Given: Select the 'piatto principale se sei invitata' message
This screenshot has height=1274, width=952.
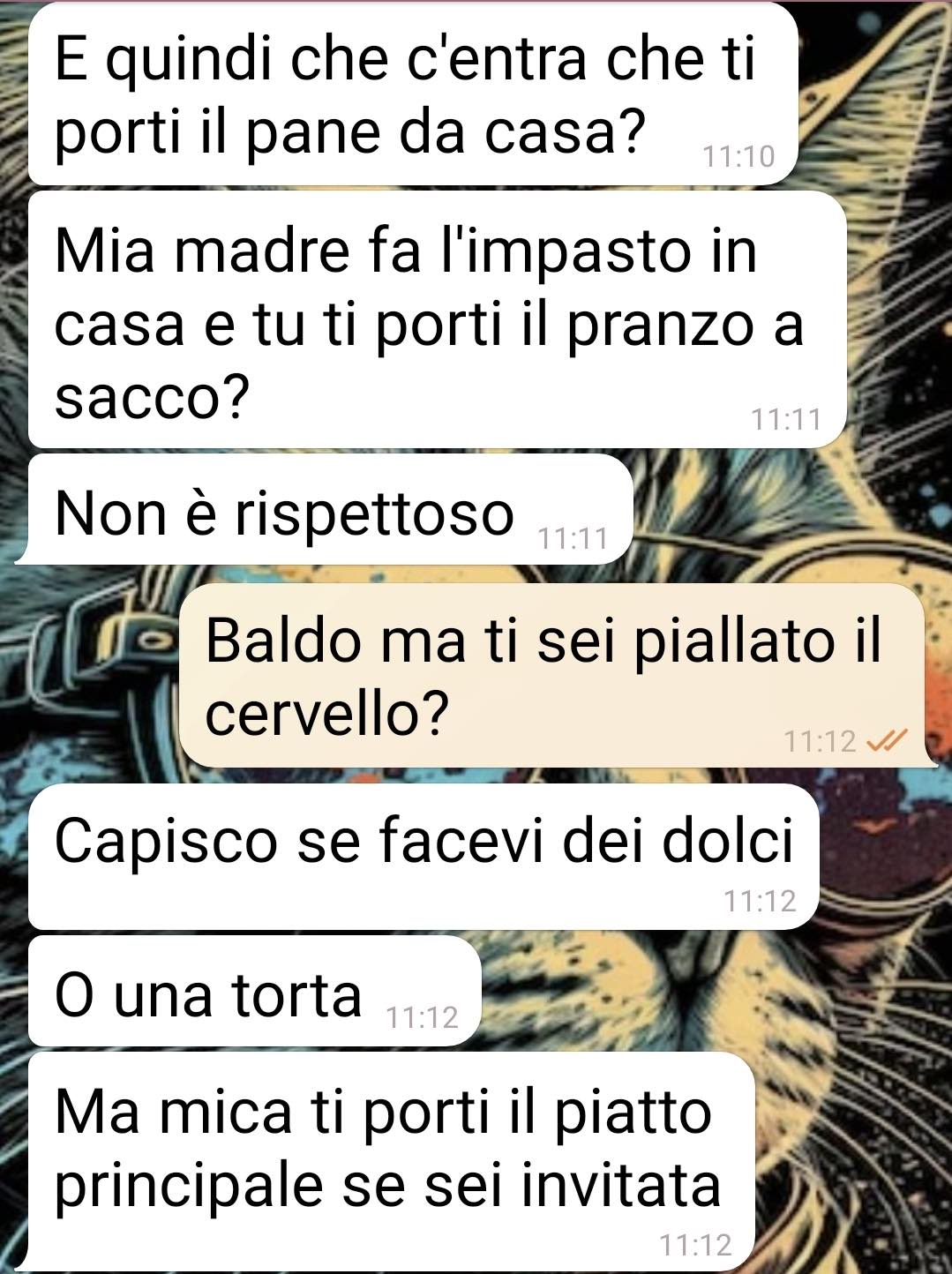Looking at the screenshot, I should pos(392,1161).
